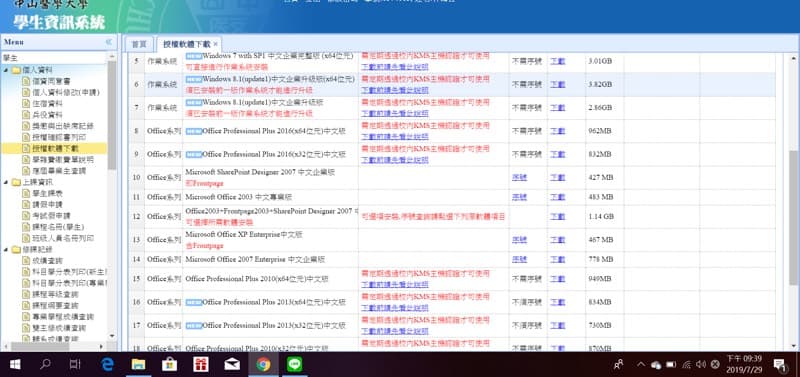
Task: Click the Menu tree horizontal scrollbar
Action: click(40, 346)
